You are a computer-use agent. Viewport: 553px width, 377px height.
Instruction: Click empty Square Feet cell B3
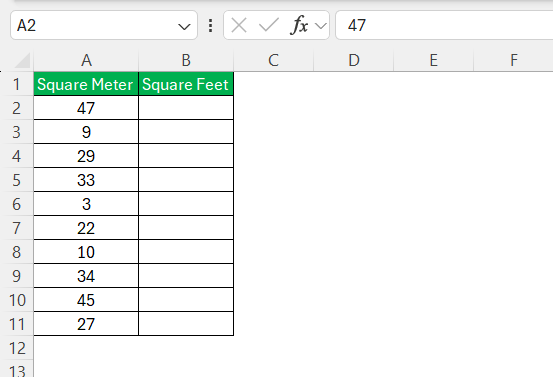pos(186,132)
